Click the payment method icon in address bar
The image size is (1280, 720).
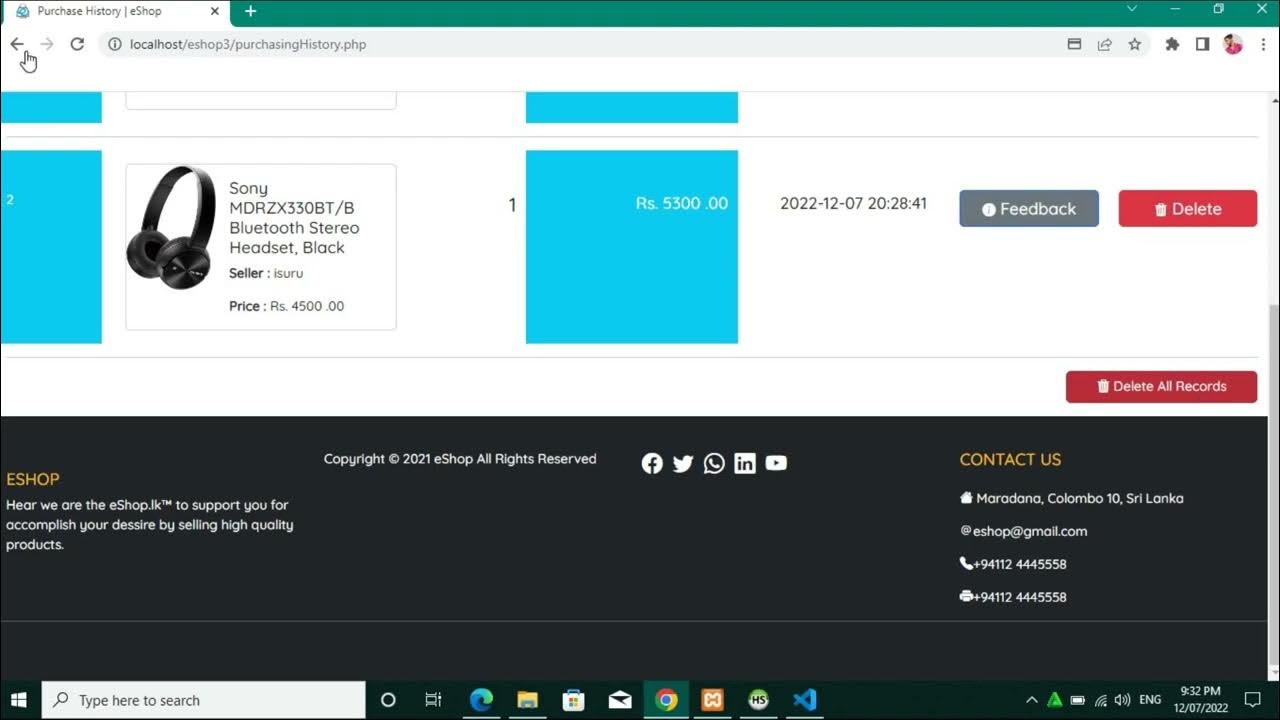pos(1074,44)
